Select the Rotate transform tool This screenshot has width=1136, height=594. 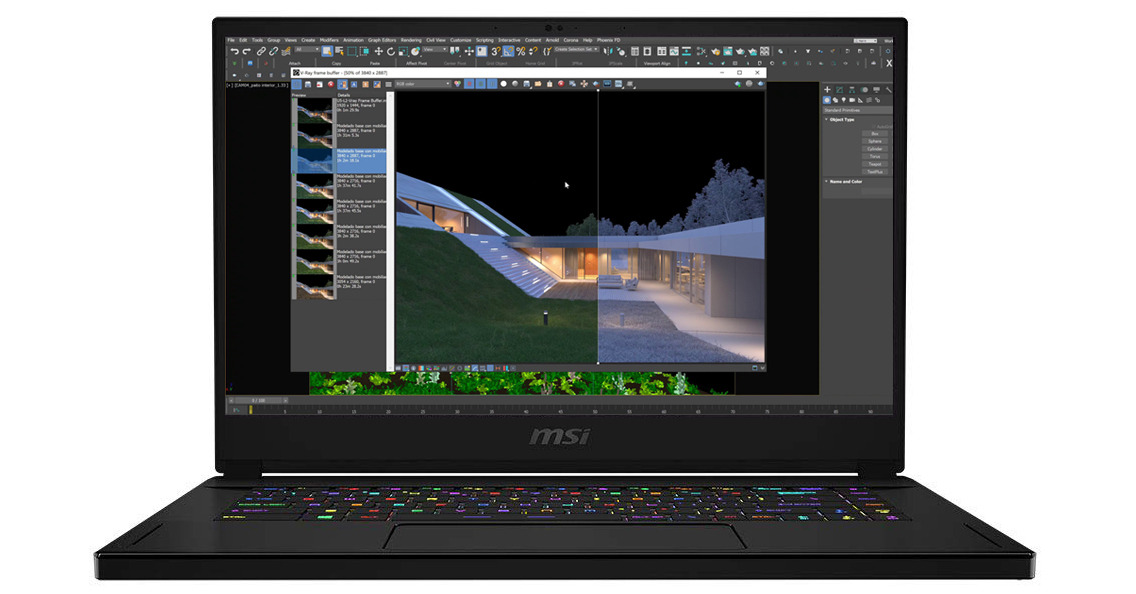[391, 51]
